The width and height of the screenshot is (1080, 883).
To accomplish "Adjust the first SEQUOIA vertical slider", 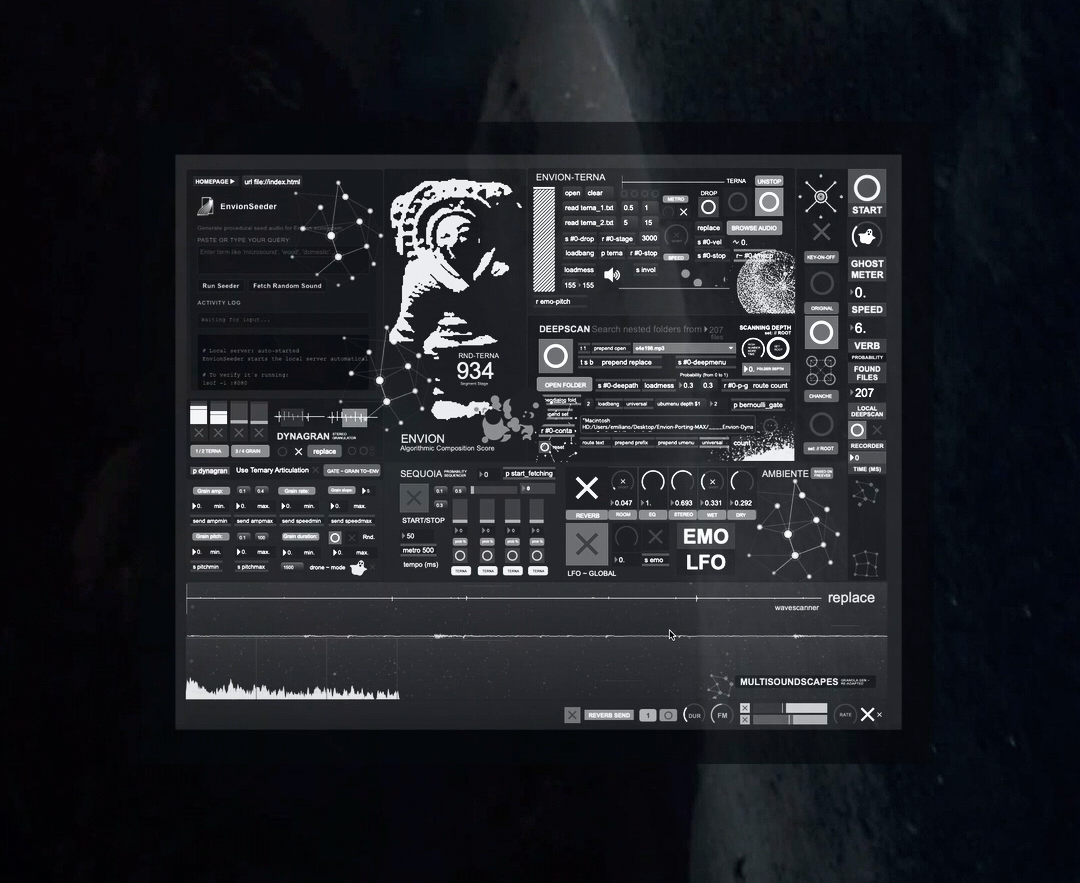I will (x=460, y=511).
